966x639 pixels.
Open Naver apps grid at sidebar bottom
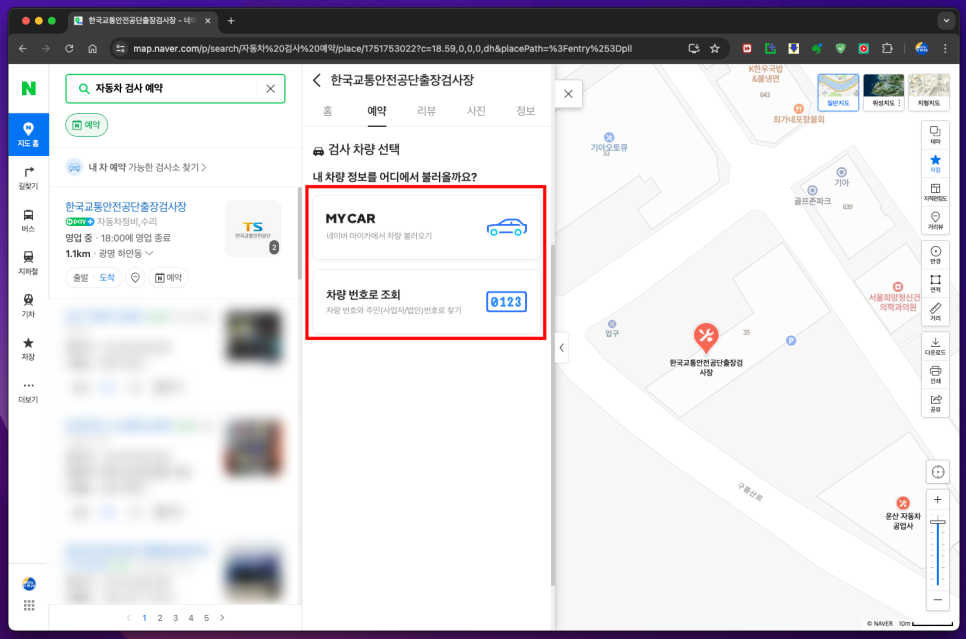[x=29, y=606]
